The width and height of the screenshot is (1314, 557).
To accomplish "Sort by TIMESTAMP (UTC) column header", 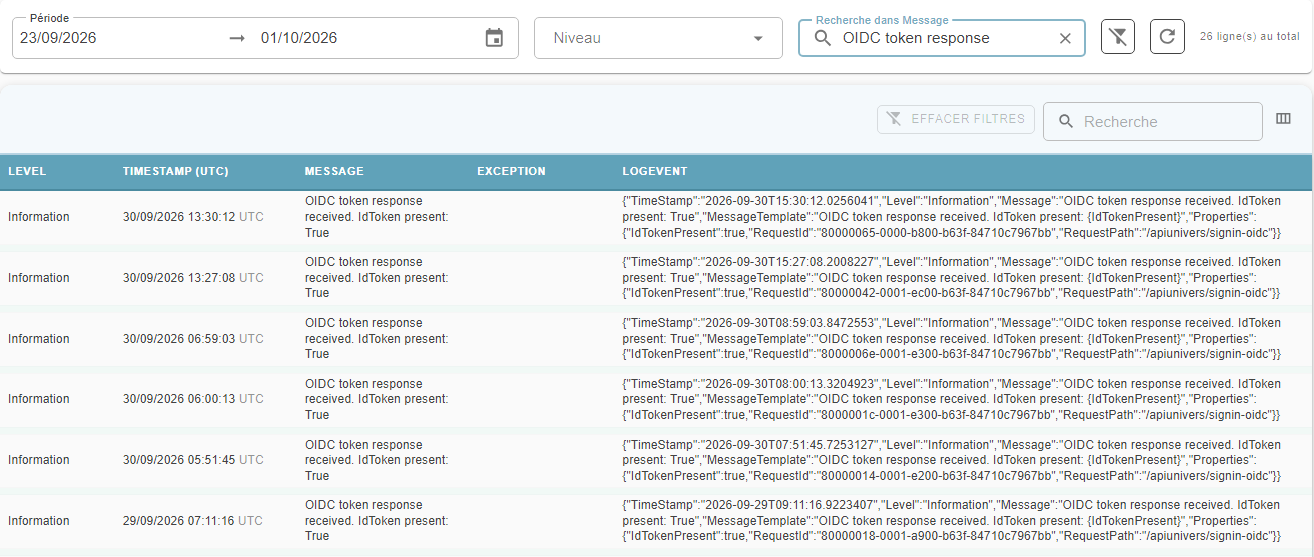I will click(176, 171).
